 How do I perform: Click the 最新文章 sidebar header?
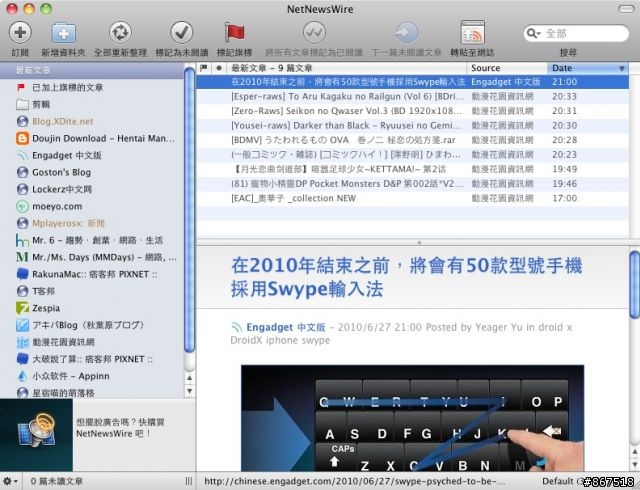click(x=92, y=70)
